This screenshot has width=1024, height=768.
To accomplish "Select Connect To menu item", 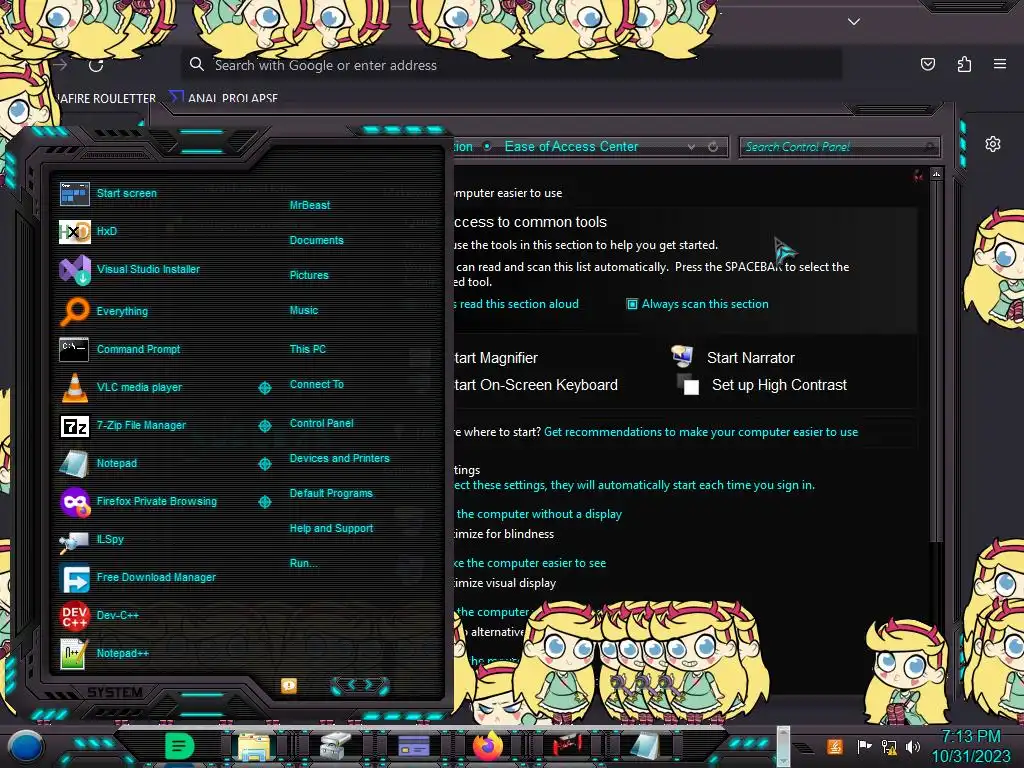I will click(316, 385).
